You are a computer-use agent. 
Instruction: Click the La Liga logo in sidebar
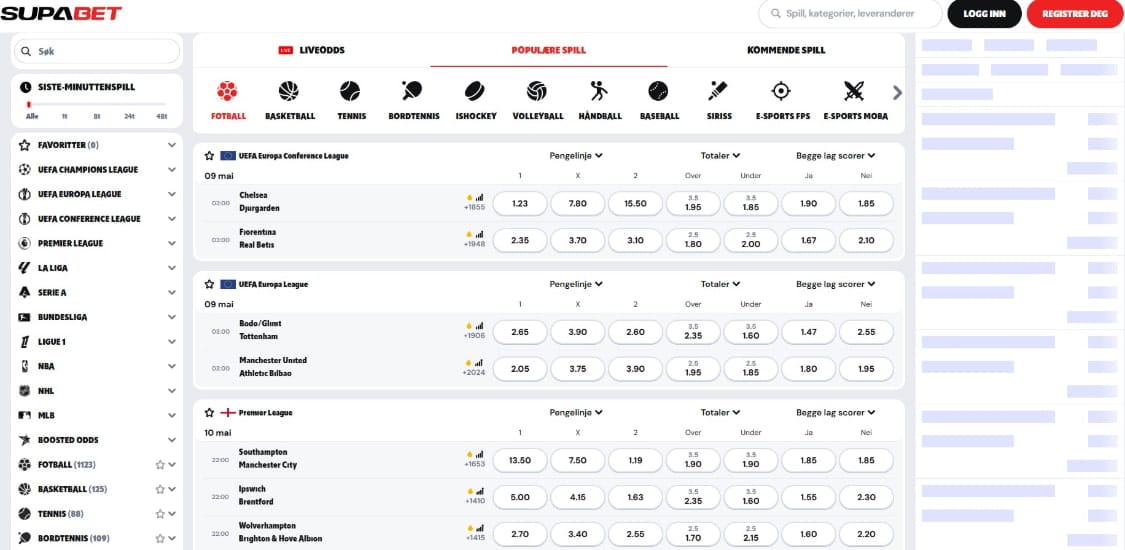click(x=25, y=268)
